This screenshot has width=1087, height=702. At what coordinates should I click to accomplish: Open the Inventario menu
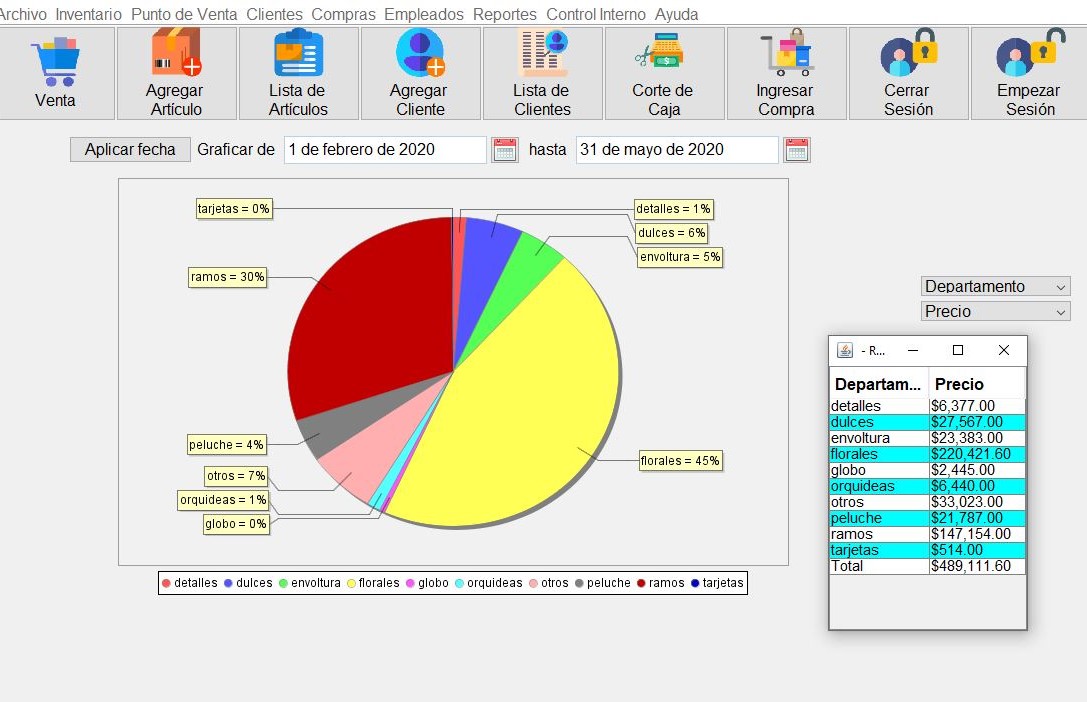tap(89, 14)
